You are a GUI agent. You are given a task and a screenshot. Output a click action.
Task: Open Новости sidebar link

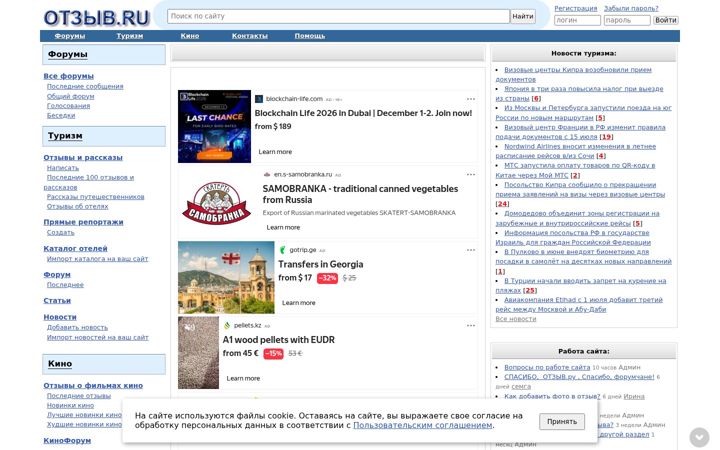click(60, 317)
